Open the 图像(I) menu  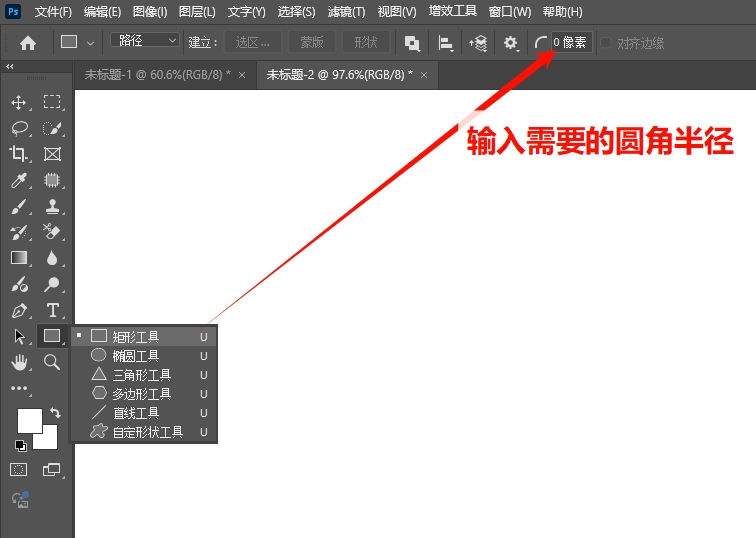tap(150, 12)
